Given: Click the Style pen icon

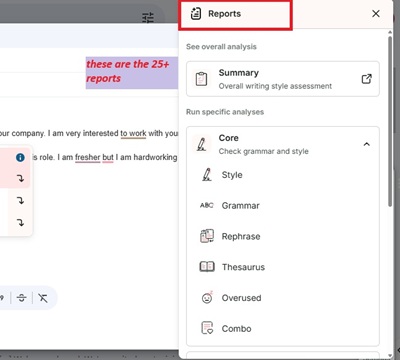Looking at the screenshot, I should 207,175.
